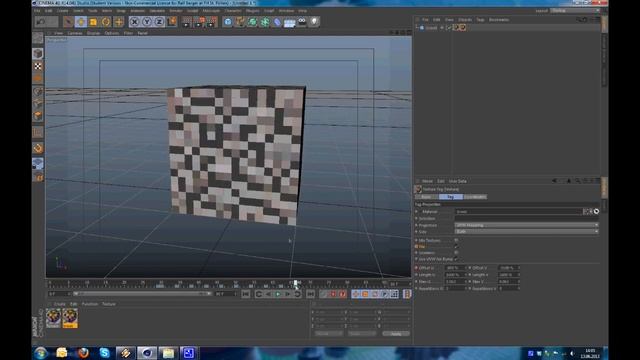
Task: Click Cinema 4D taskbar button
Action: (x=147, y=353)
